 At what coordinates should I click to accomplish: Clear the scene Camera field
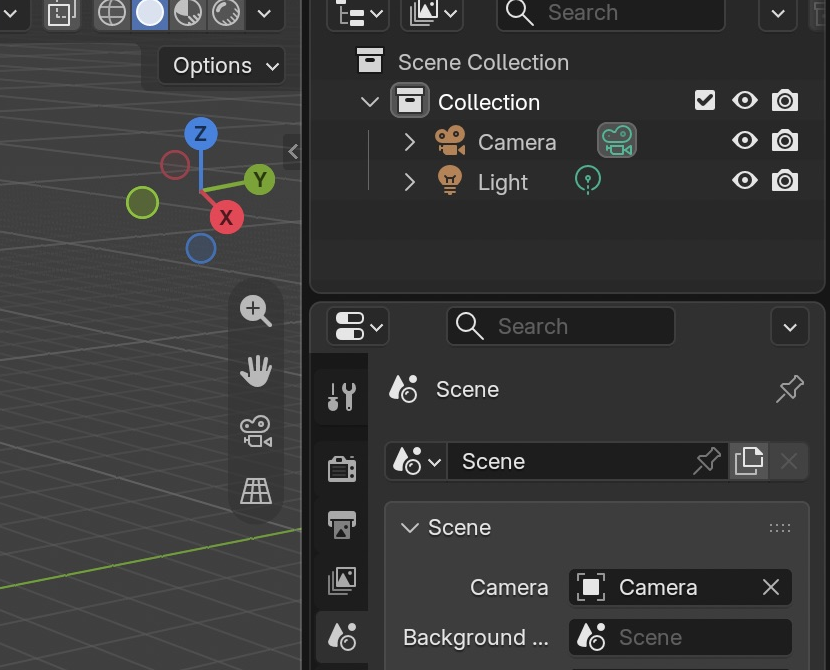(771, 587)
